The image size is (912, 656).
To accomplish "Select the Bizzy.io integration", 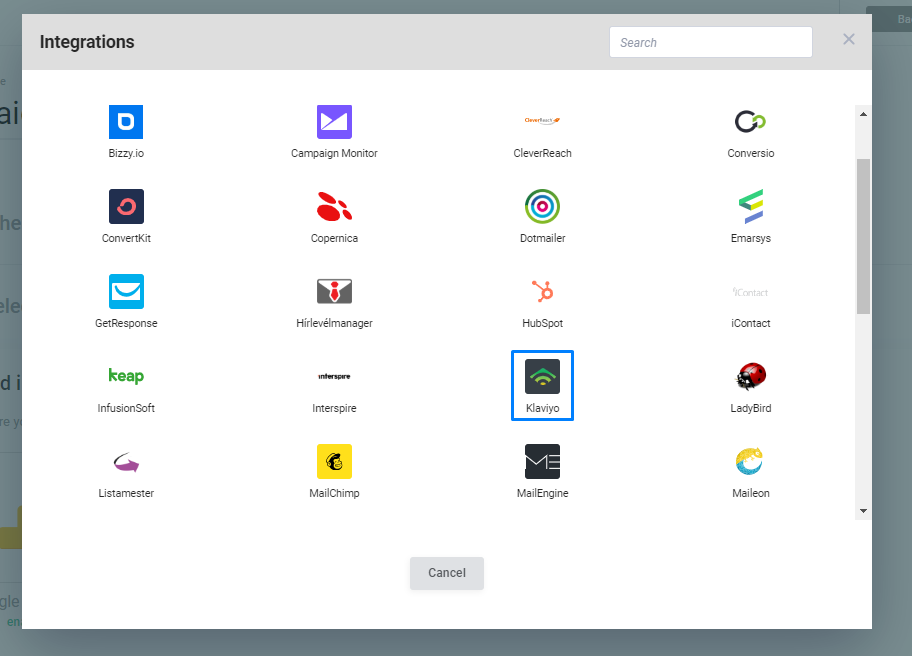I will point(126,121).
